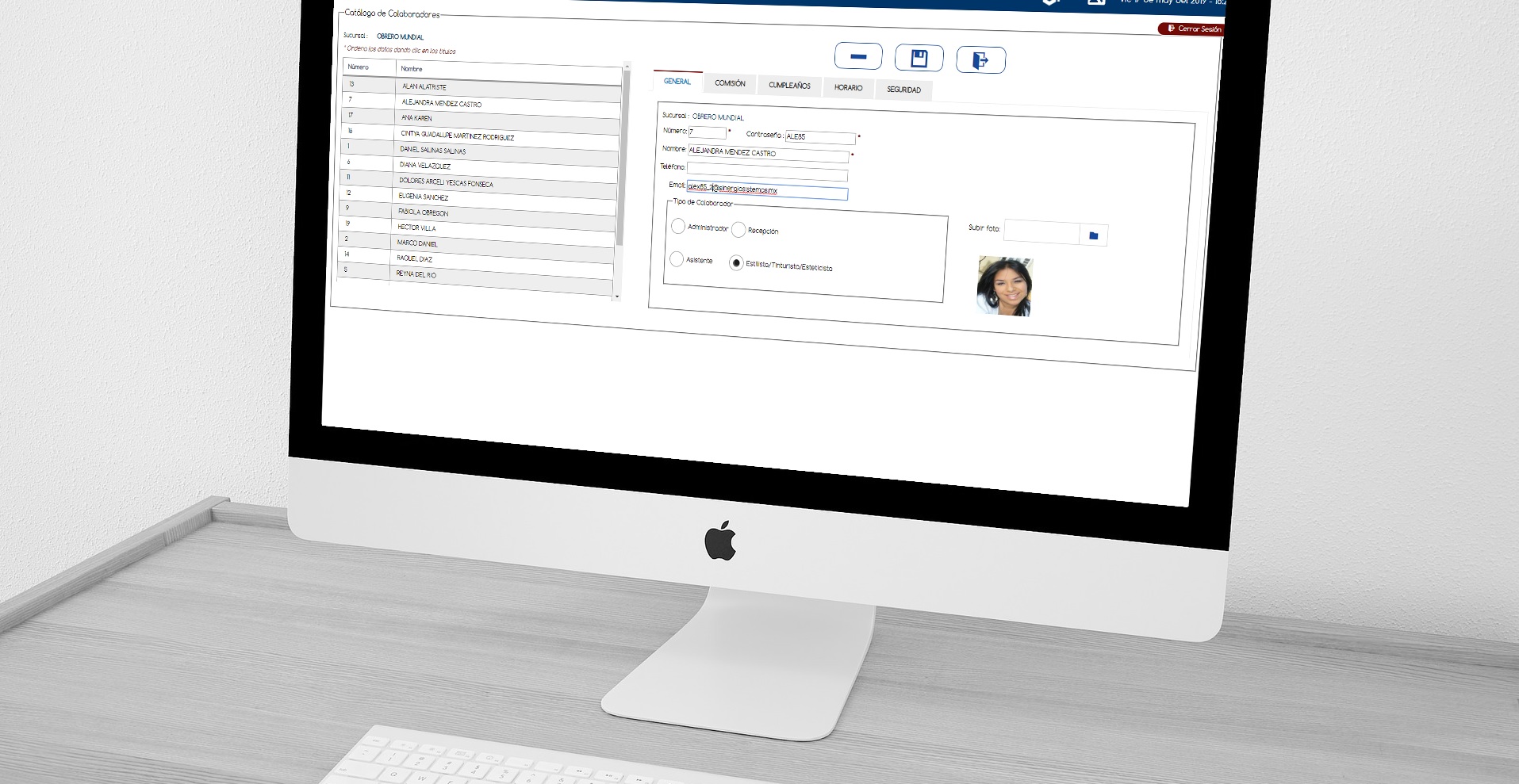This screenshot has height=784, width=1519.
Task: Sort the list by the Número column header
Action: [x=368, y=67]
